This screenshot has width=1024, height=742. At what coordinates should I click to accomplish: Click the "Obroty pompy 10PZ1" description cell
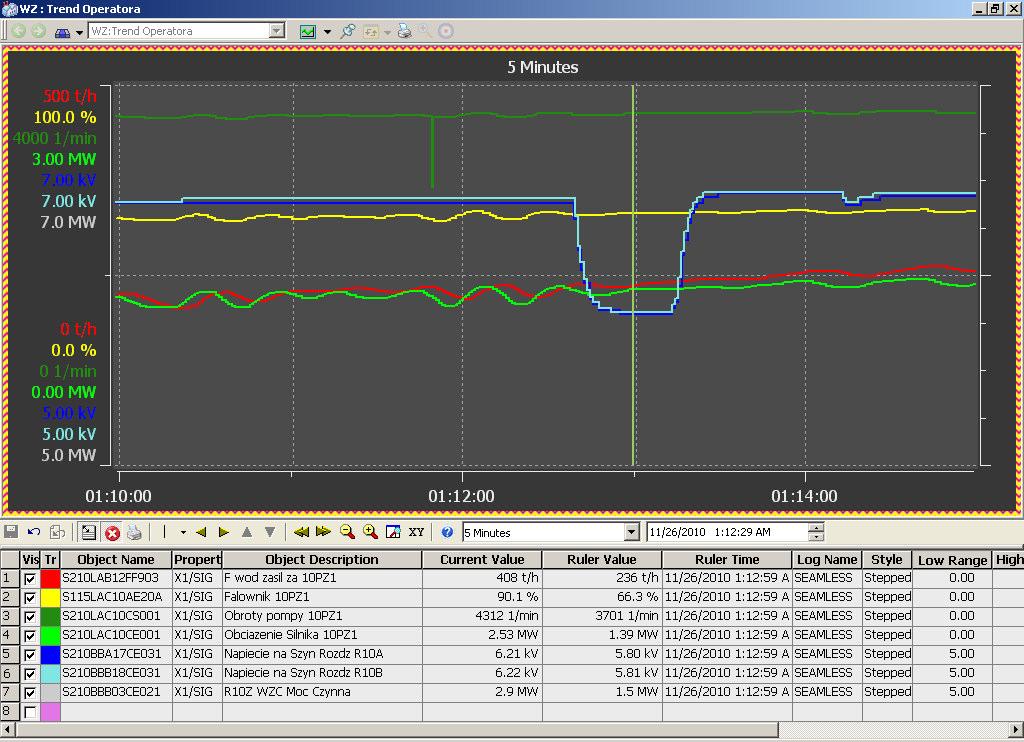tap(322, 616)
